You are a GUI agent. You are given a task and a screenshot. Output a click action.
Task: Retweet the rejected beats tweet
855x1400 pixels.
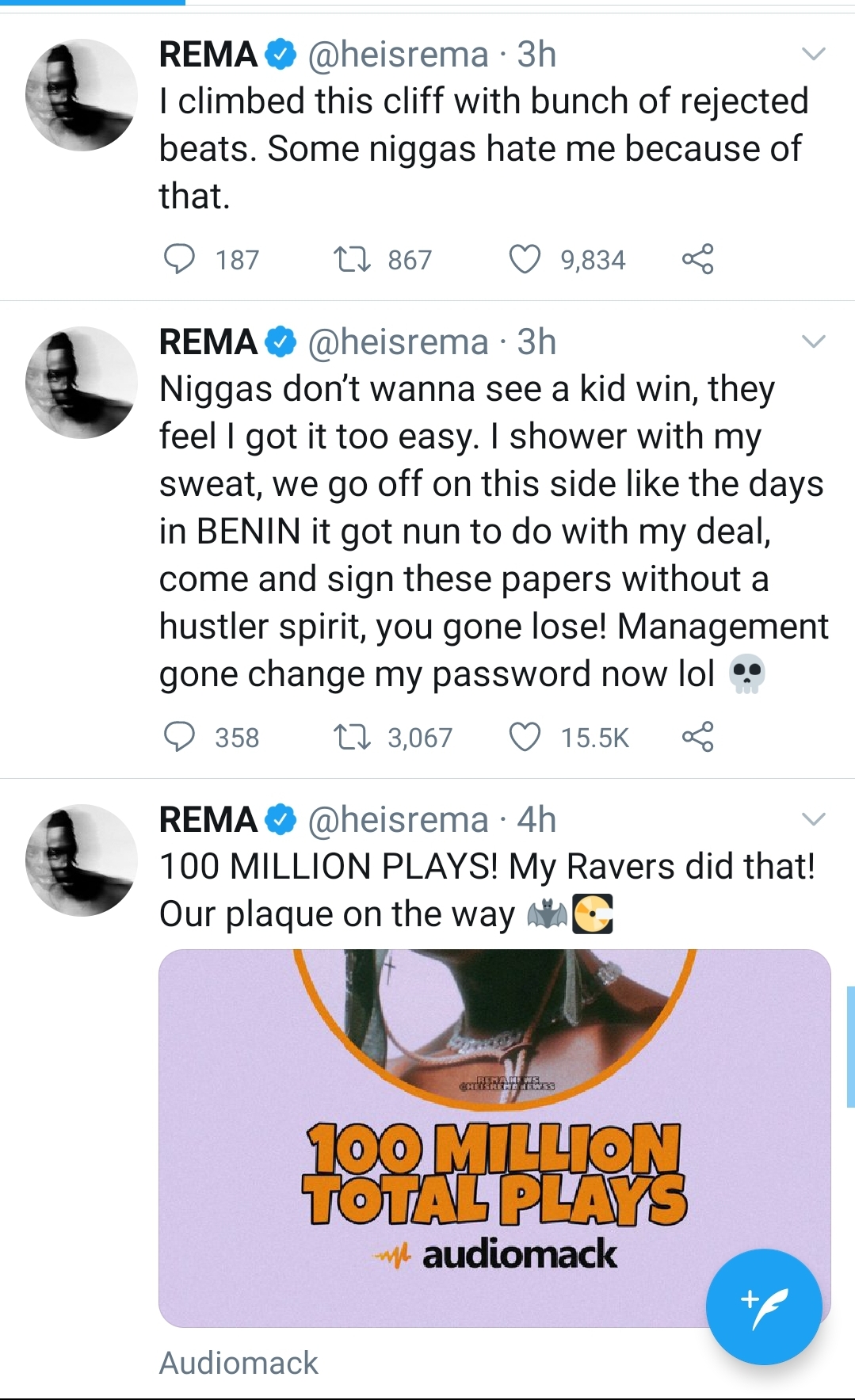[351, 259]
